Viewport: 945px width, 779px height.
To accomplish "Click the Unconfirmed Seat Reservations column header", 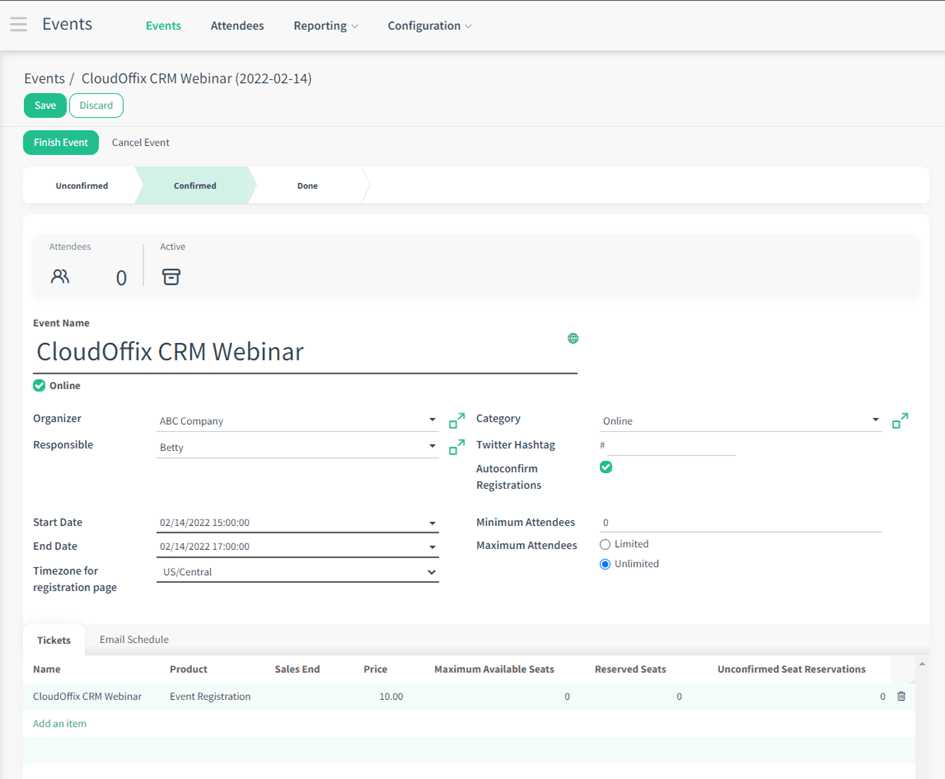I will 791,669.
